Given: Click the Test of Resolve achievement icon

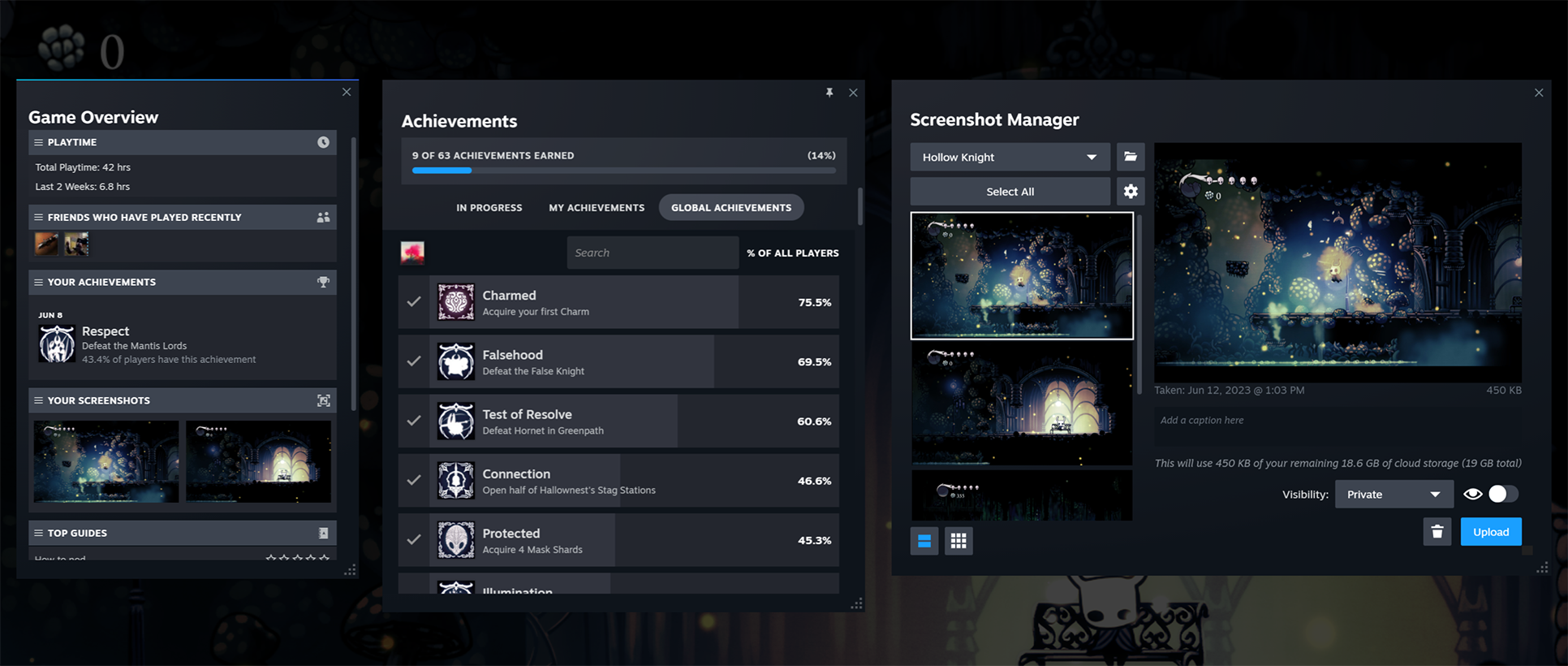Looking at the screenshot, I should 456,421.
